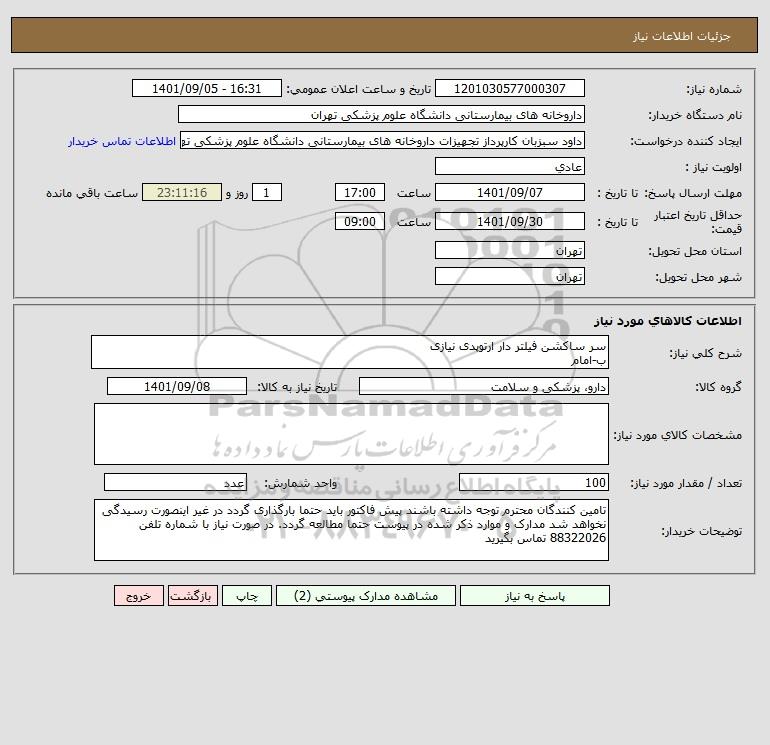Click the توضیحات خریدار text area

click(351, 530)
